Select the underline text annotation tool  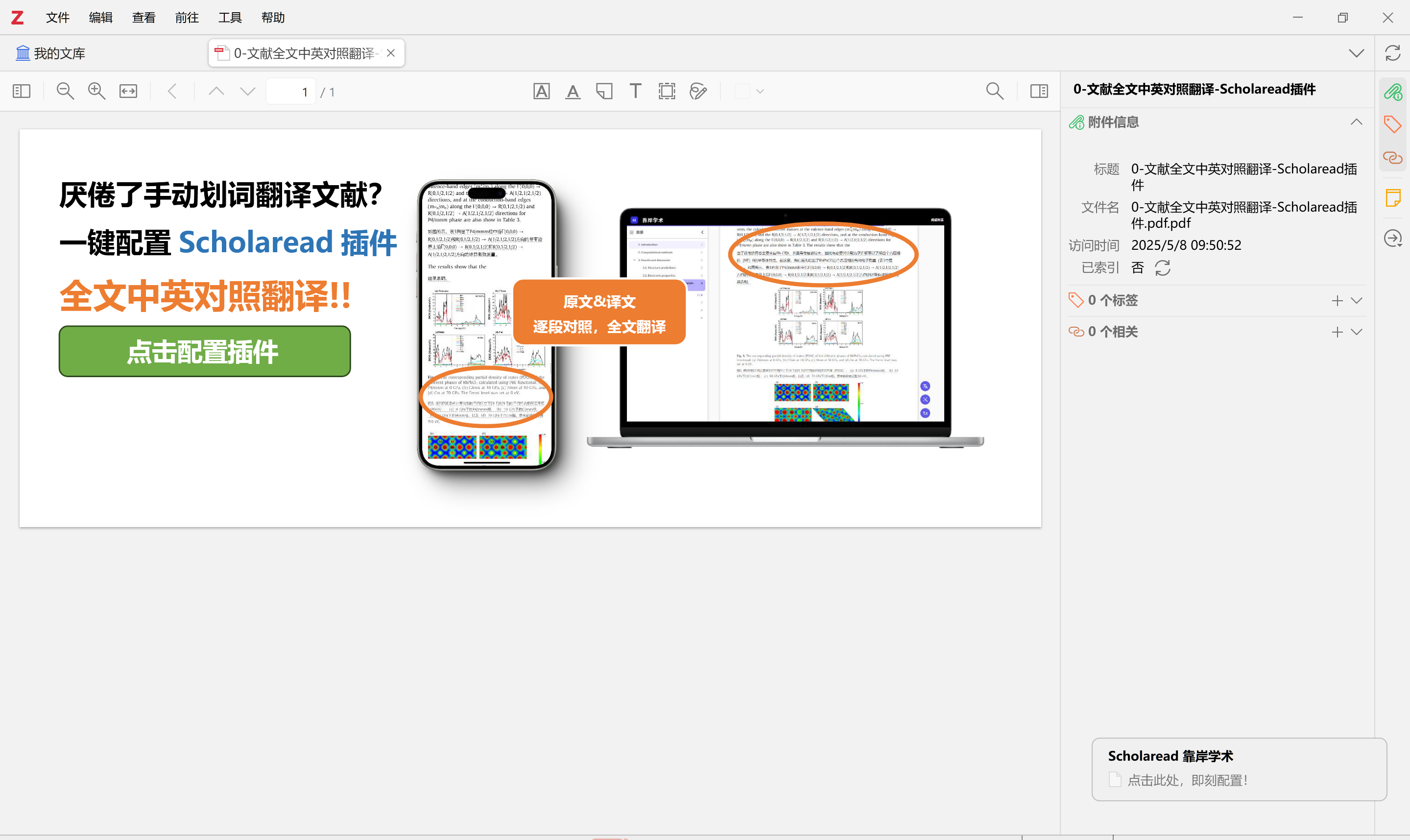coord(573,91)
